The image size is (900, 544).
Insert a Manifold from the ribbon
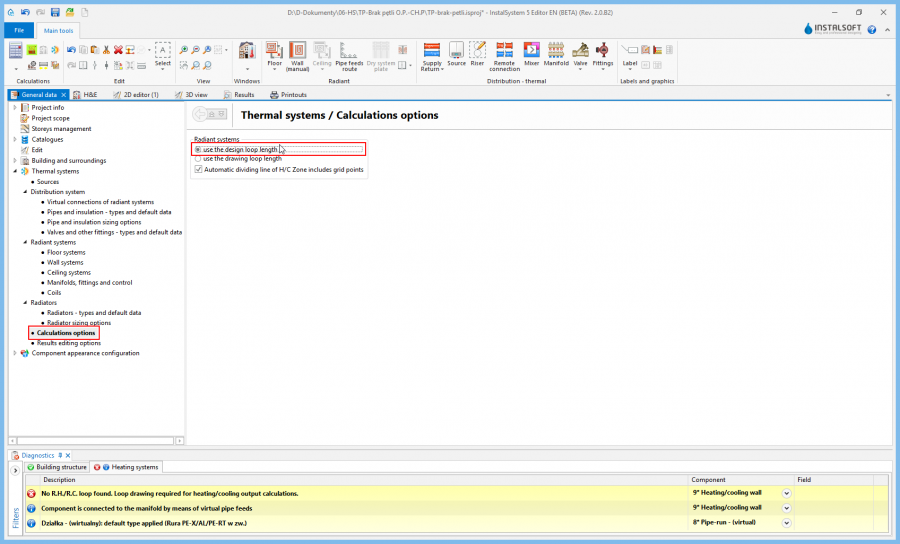556,54
